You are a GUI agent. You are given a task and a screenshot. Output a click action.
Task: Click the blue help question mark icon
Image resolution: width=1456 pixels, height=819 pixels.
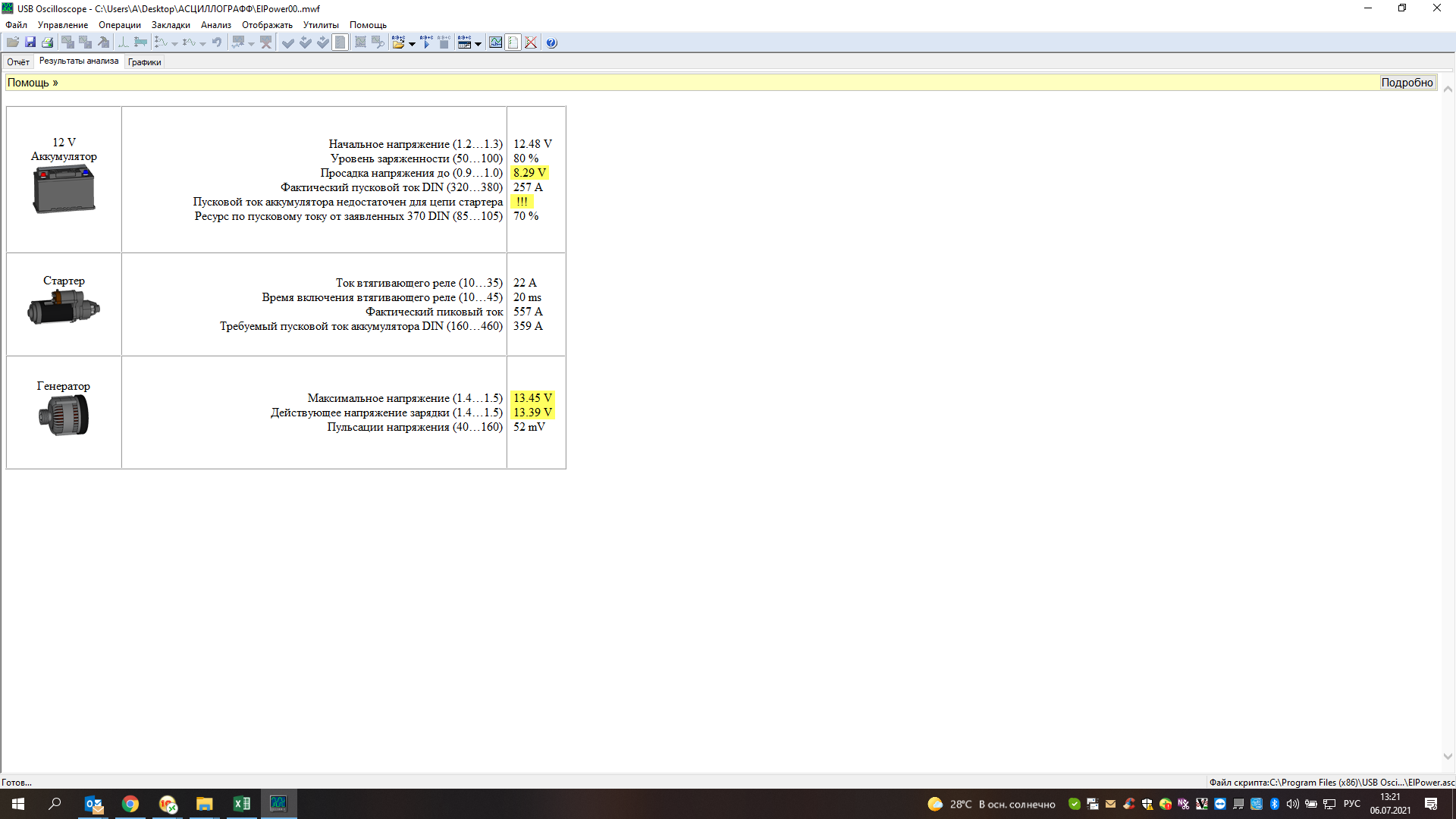coord(551,42)
